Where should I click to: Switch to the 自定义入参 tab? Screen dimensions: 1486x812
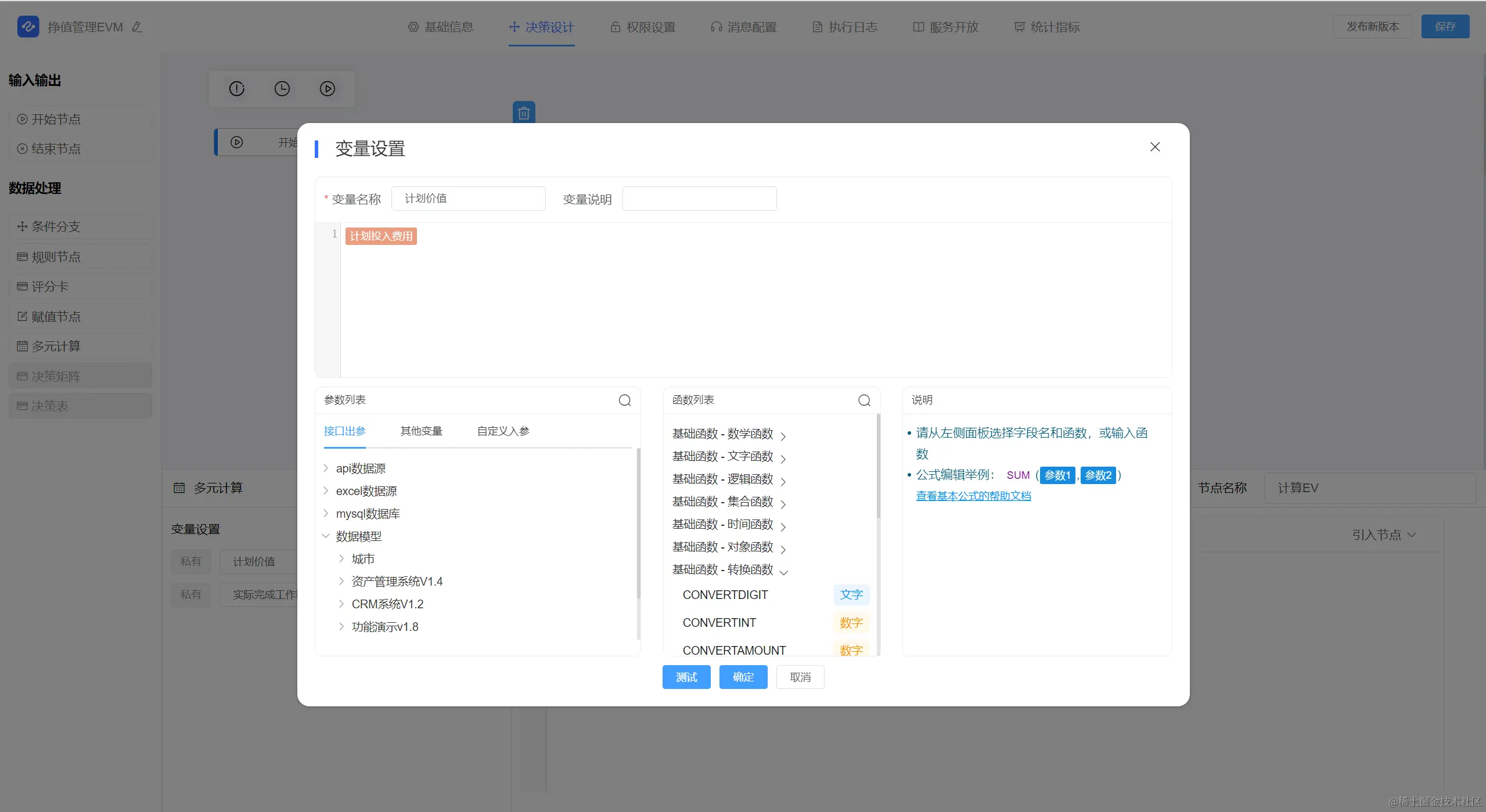tap(503, 431)
